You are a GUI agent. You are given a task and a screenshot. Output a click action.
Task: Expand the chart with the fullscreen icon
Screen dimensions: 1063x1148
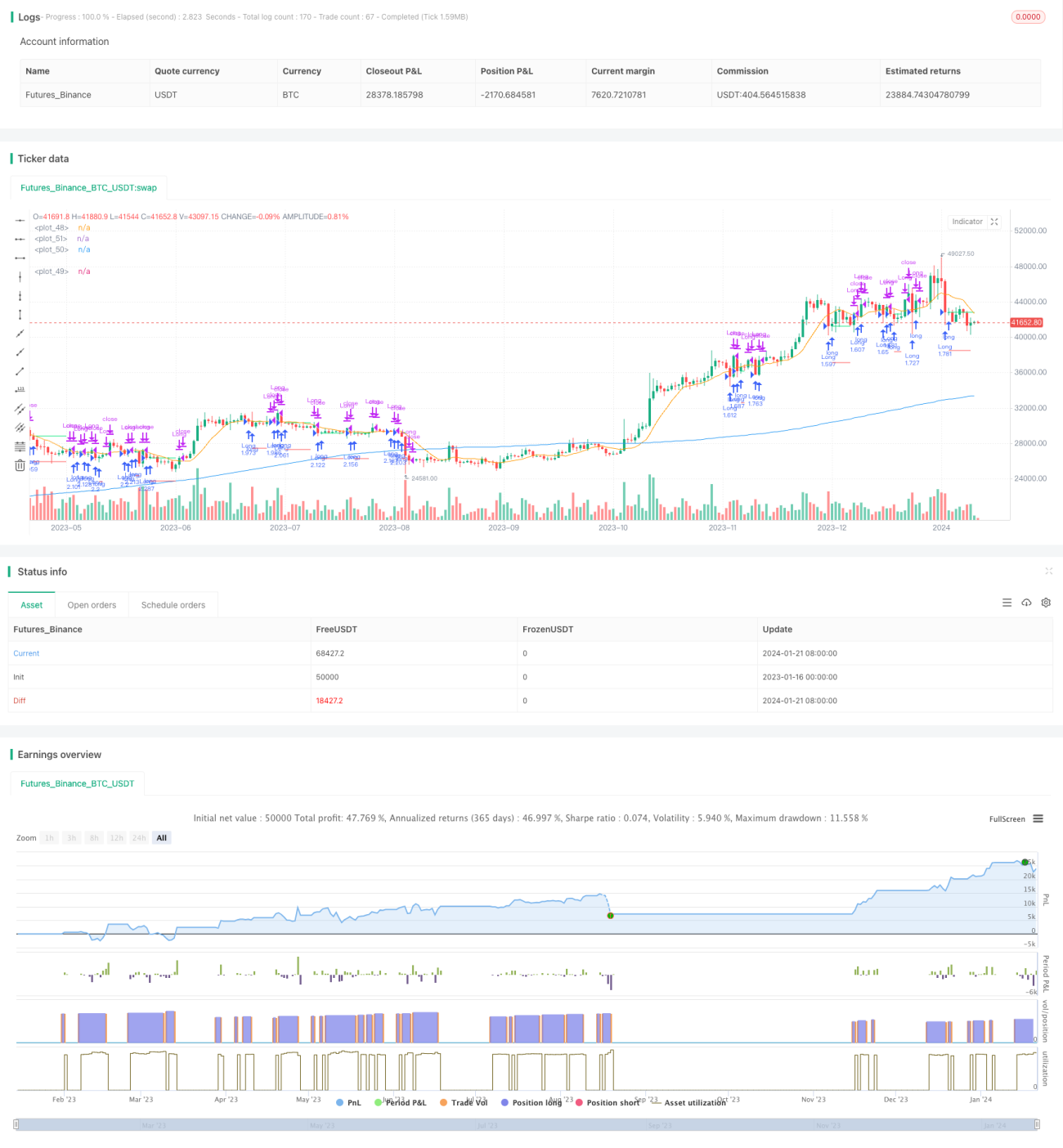click(x=994, y=222)
